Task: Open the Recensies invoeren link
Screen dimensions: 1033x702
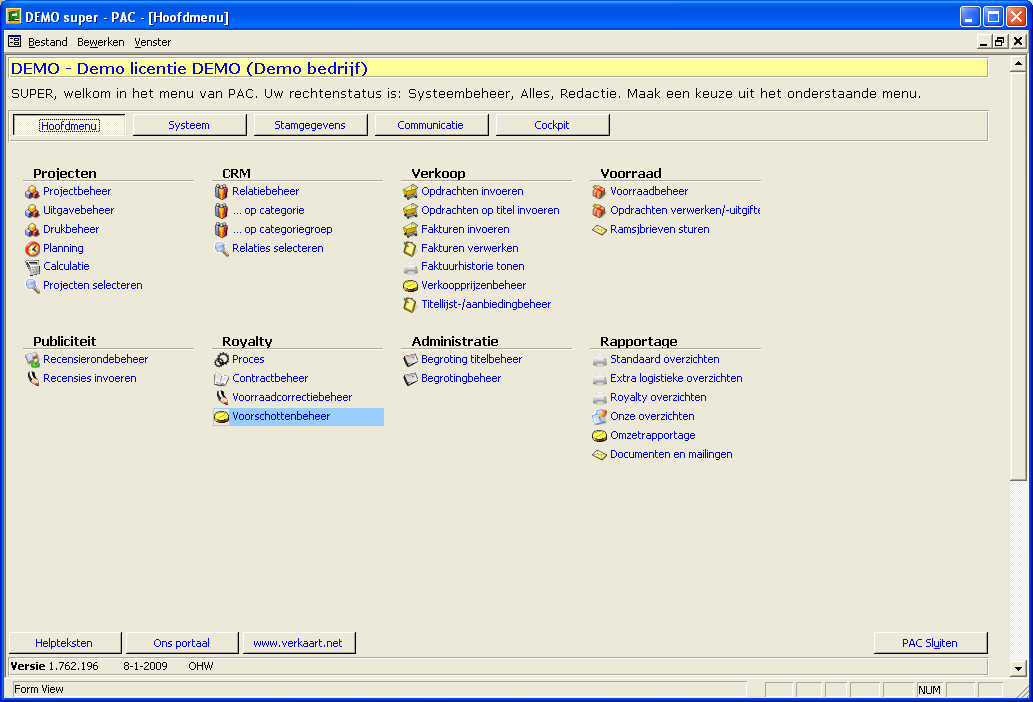Action: coord(90,378)
